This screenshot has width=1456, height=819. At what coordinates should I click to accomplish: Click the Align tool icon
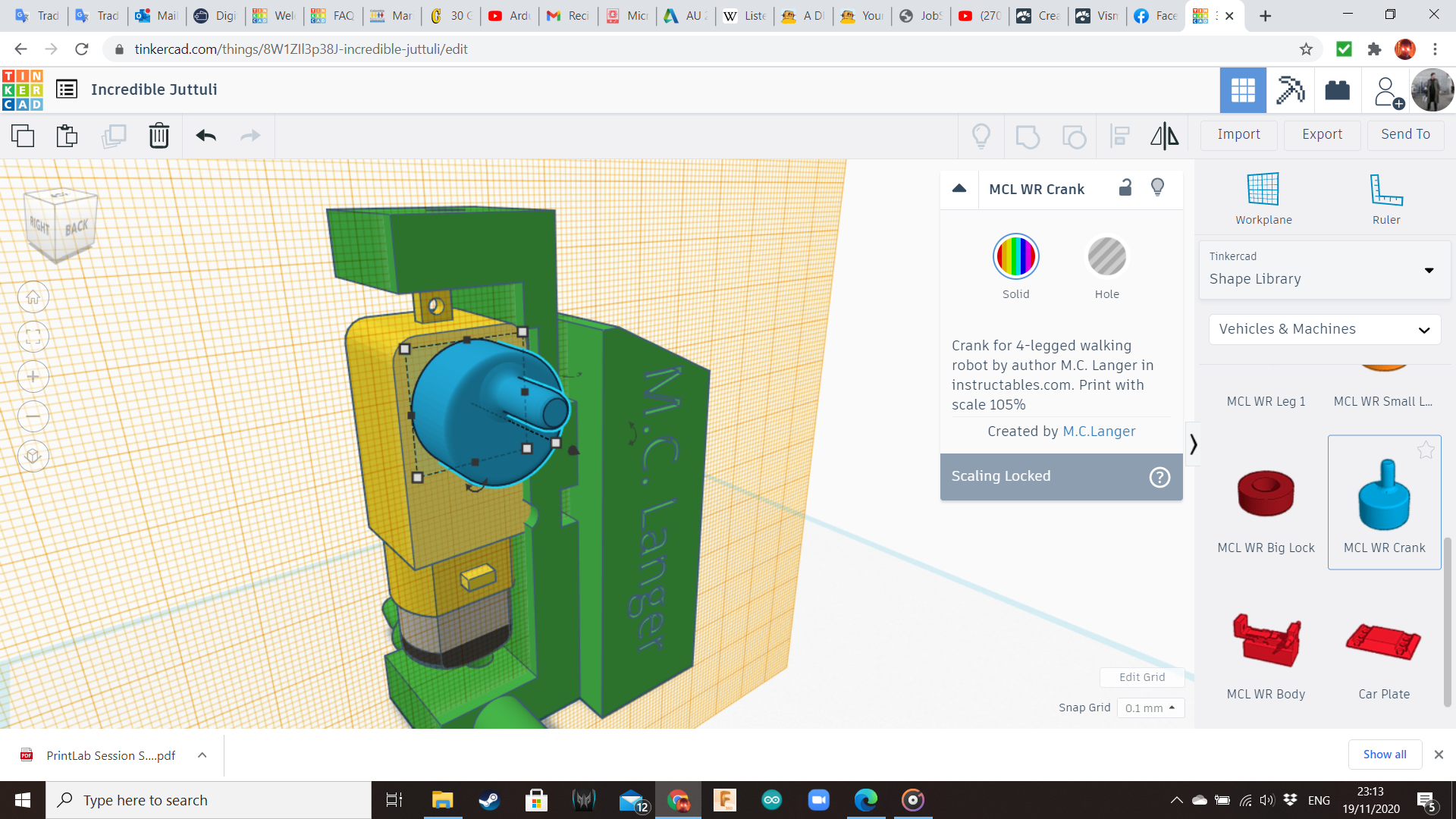pyautogui.click(x=1119, y=136)
